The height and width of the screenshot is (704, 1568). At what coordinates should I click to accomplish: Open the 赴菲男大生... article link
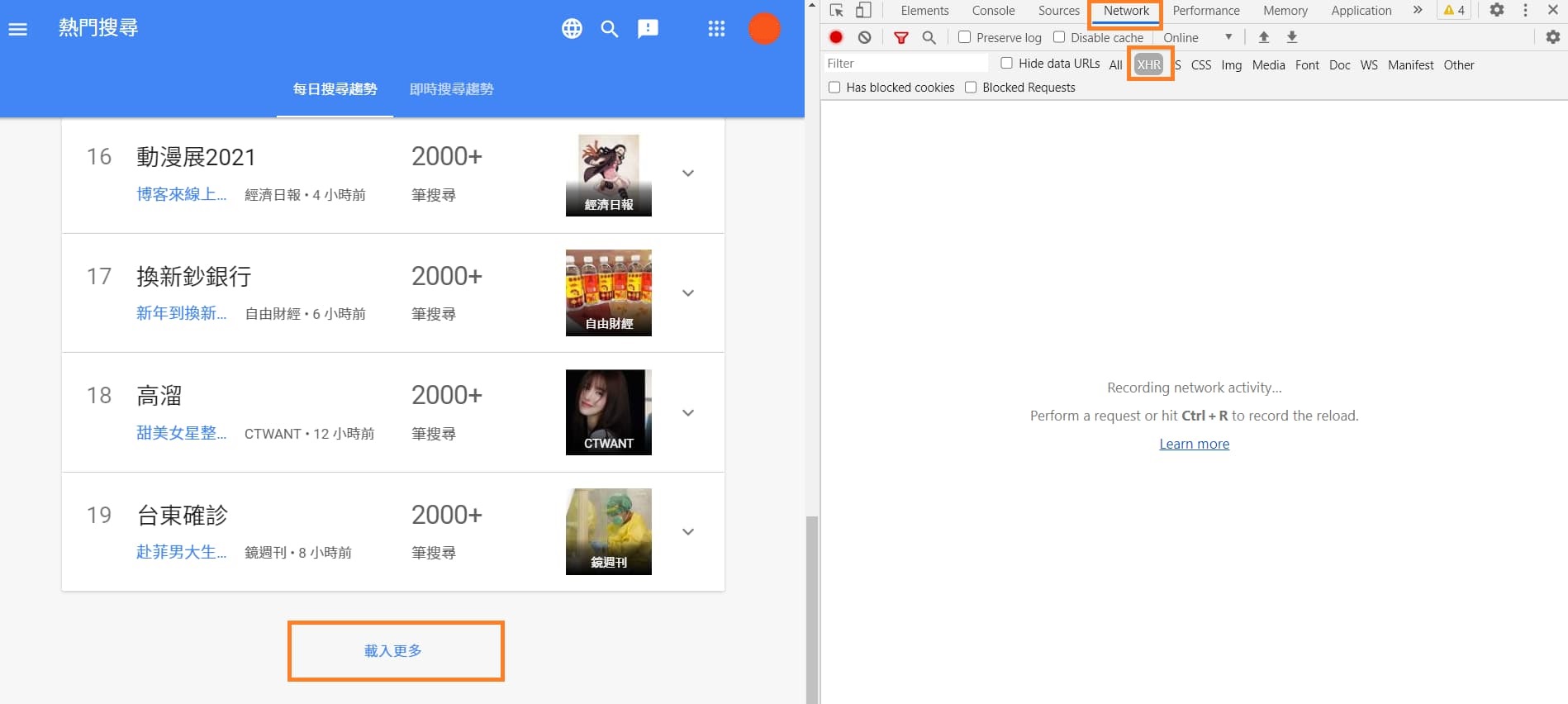[x=181, y=552]
